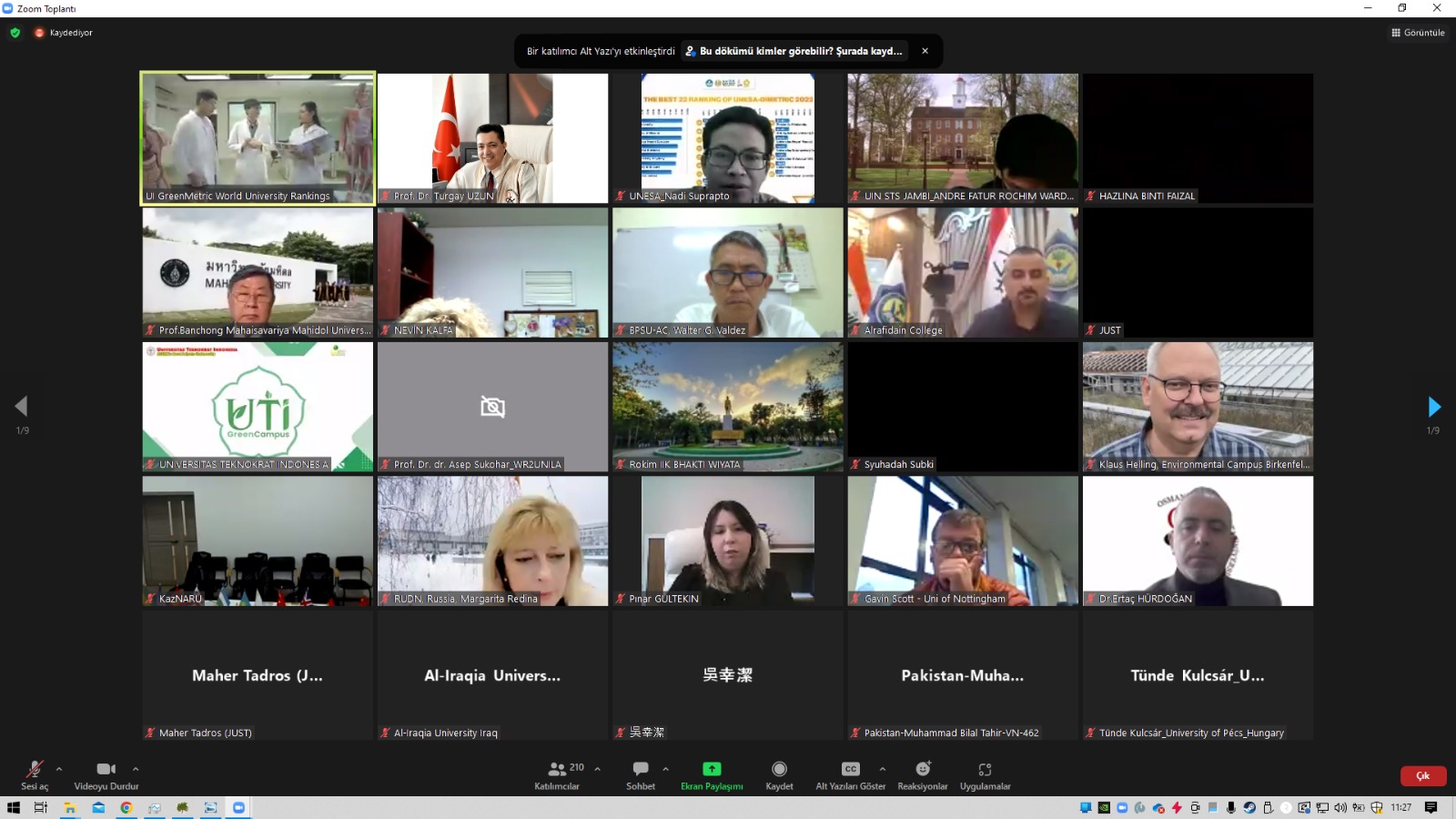This screenshot has height=819, width=1456.
Task: Start Ekran Paylaşımı screen share
Action: point(712,774)
